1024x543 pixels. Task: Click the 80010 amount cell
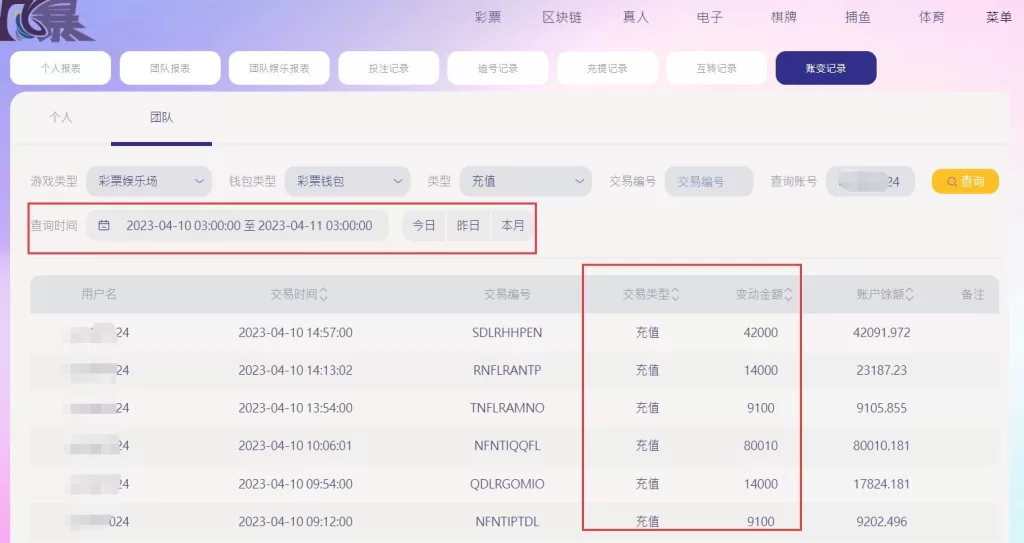(x=761, y=446)
